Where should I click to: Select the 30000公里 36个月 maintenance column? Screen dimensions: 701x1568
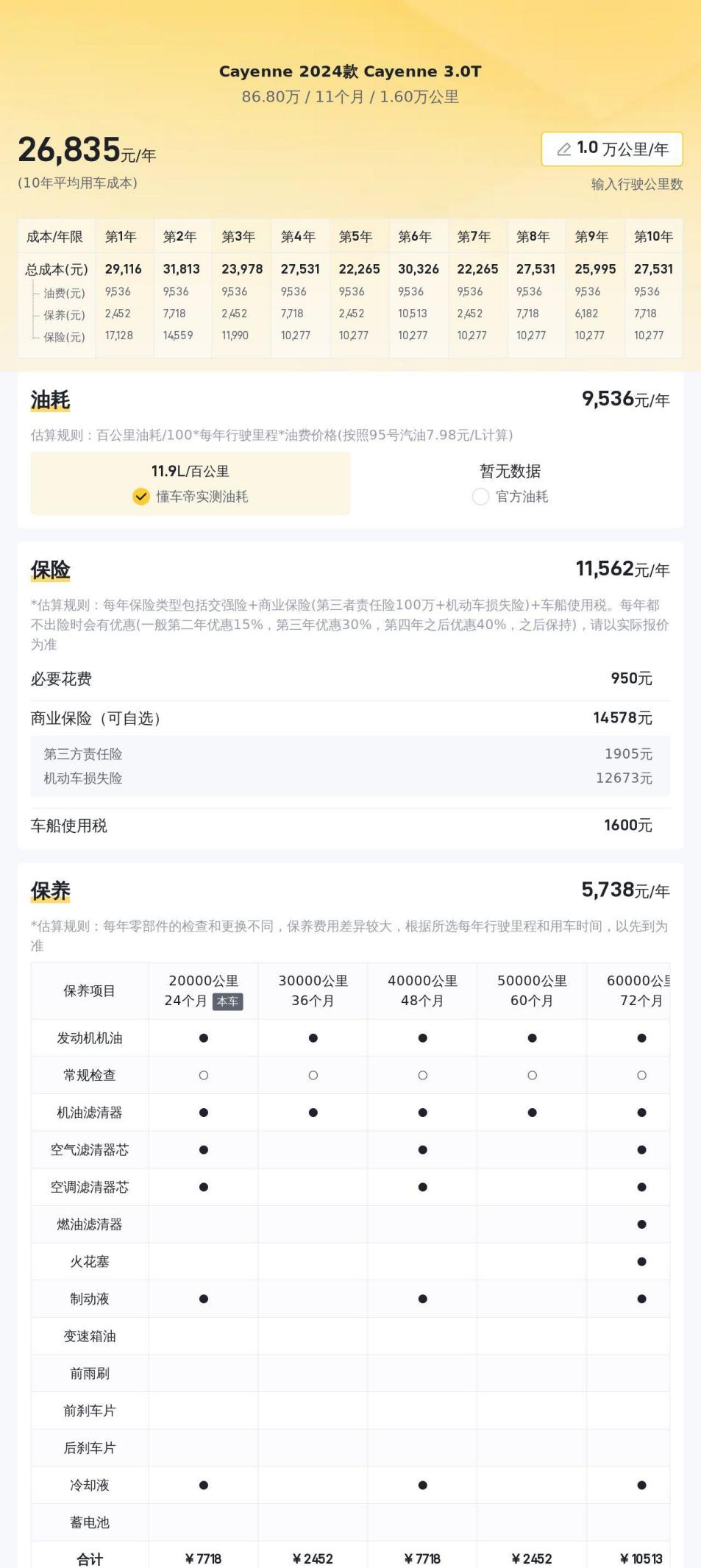click(313, 990)
